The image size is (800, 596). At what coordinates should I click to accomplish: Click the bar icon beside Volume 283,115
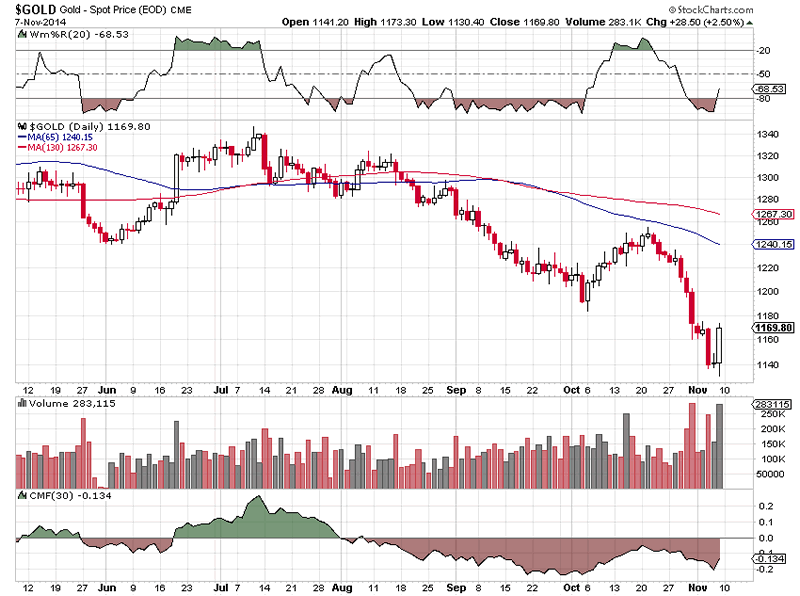[22, 403]
